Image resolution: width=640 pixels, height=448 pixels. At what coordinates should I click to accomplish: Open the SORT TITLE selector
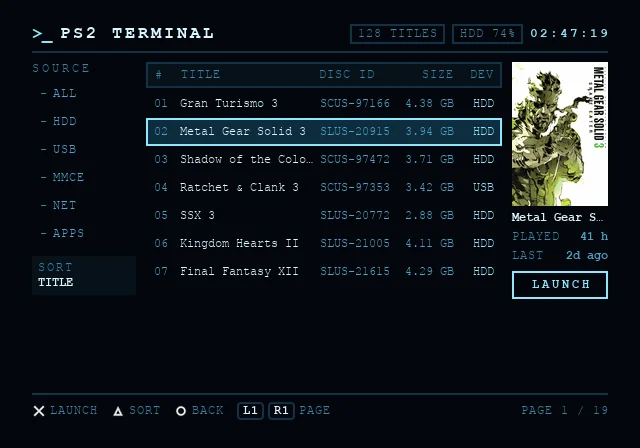pos(84,275)
